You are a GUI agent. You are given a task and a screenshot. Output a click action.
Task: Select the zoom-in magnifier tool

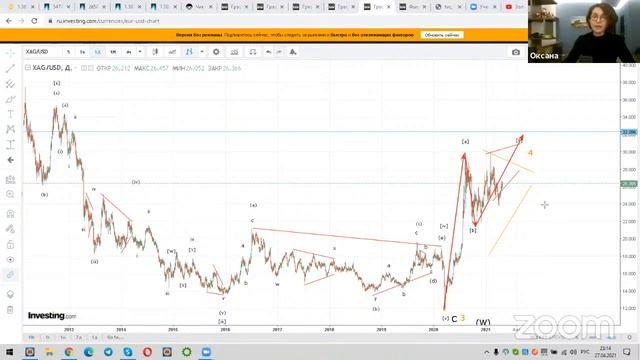10,194
